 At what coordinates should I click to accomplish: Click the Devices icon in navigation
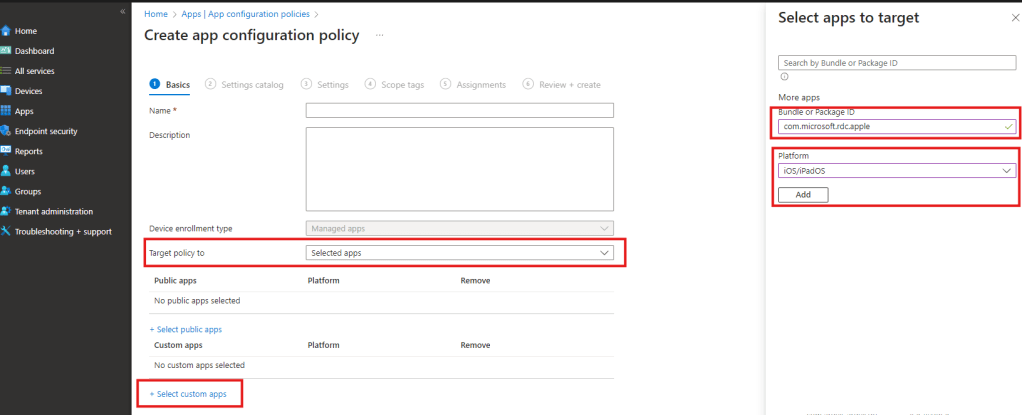click(6, 91)
